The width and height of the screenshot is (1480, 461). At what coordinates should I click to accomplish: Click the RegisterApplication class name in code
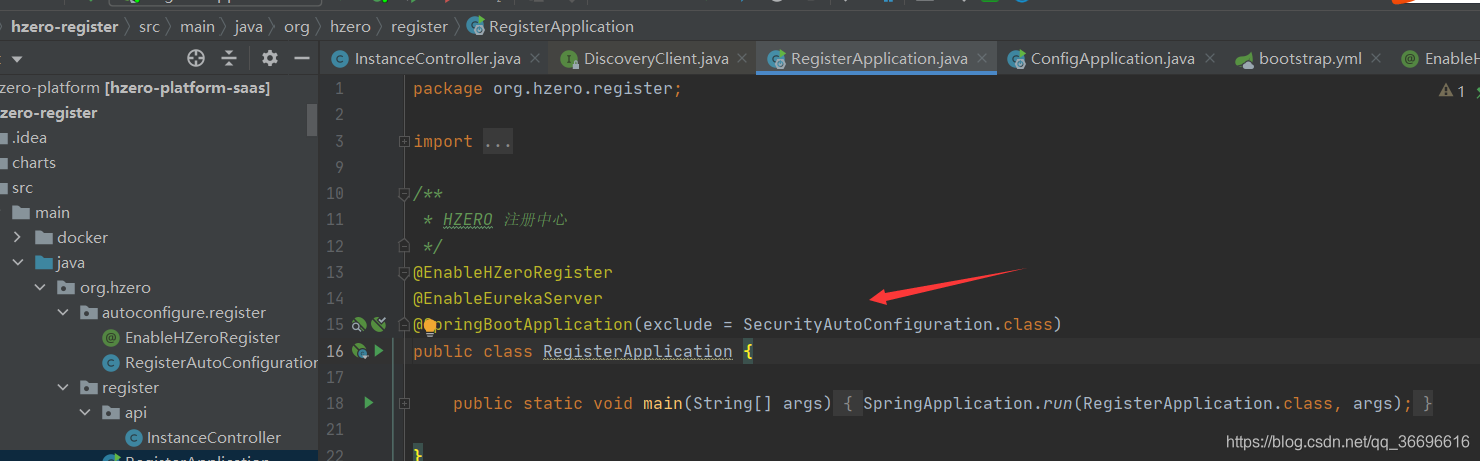pos(637,351)
